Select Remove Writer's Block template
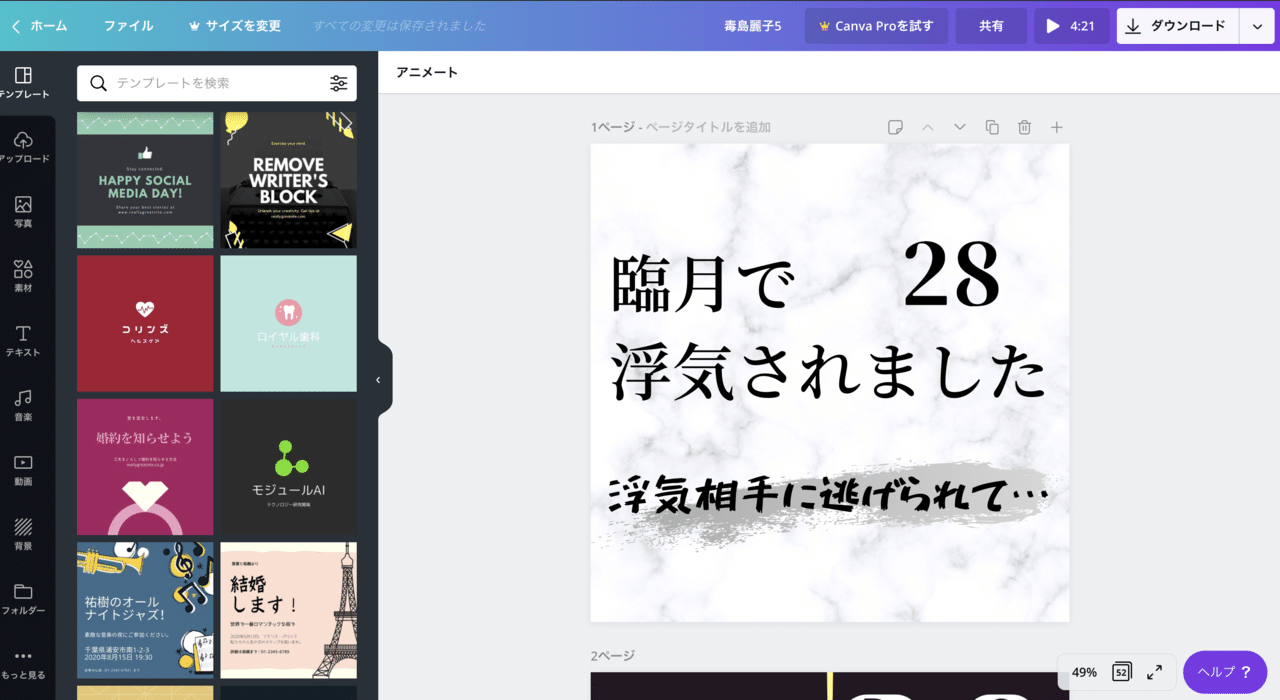This screenshot has width=1280, height=700. (289, 180)
